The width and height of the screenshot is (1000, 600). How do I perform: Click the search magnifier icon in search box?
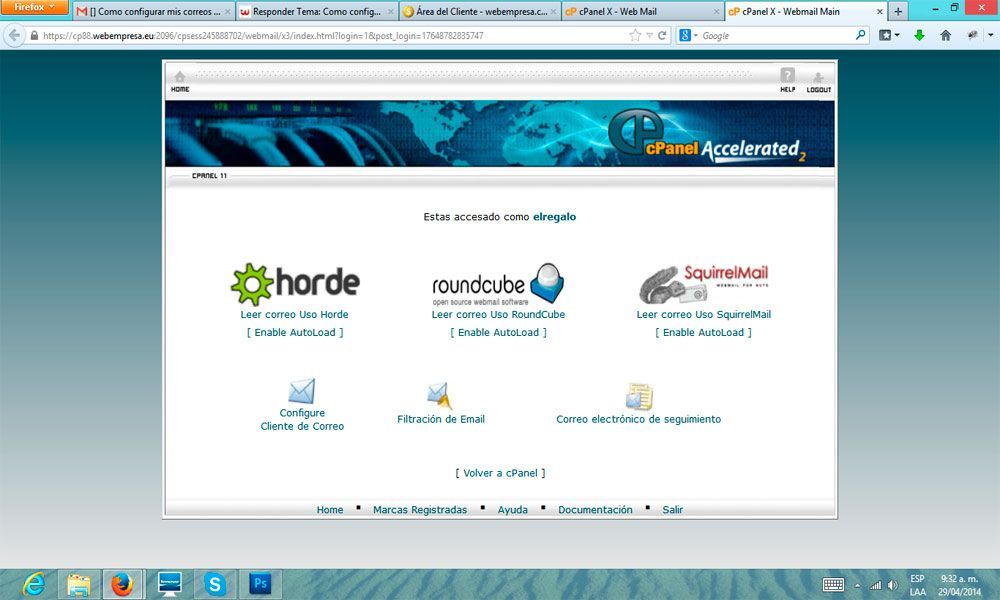pyautogui.click(x=860, y=35)
